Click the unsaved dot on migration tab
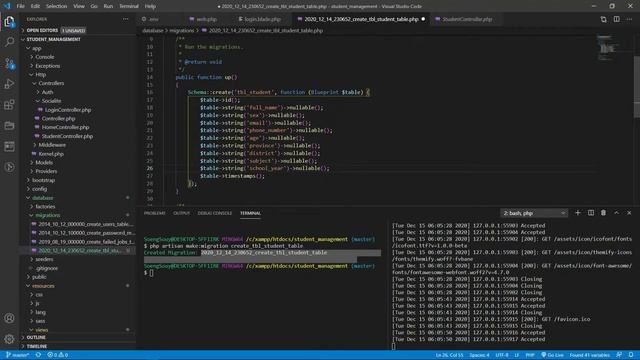Screen dimensions: 640x360 423,19
